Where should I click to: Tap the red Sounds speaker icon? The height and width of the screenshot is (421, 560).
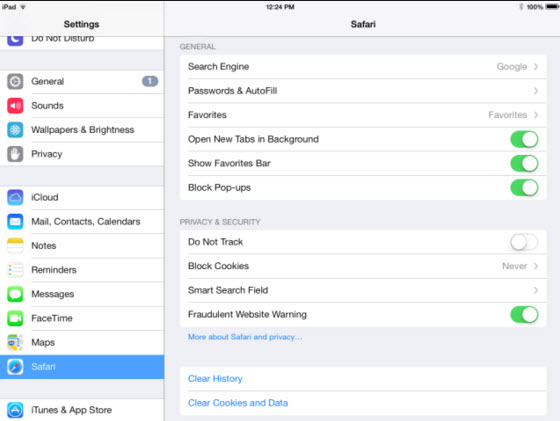click(x=15, y=106)
